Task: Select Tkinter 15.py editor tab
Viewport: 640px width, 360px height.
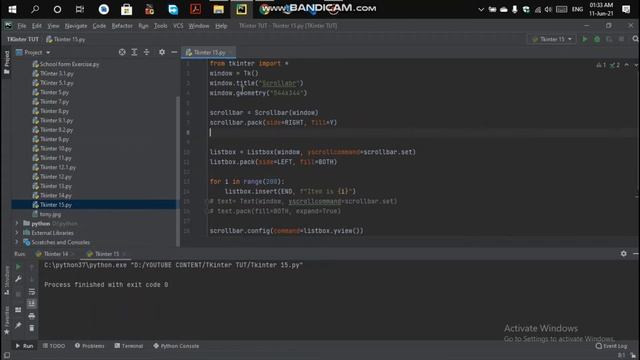Action: coord(209,52)
